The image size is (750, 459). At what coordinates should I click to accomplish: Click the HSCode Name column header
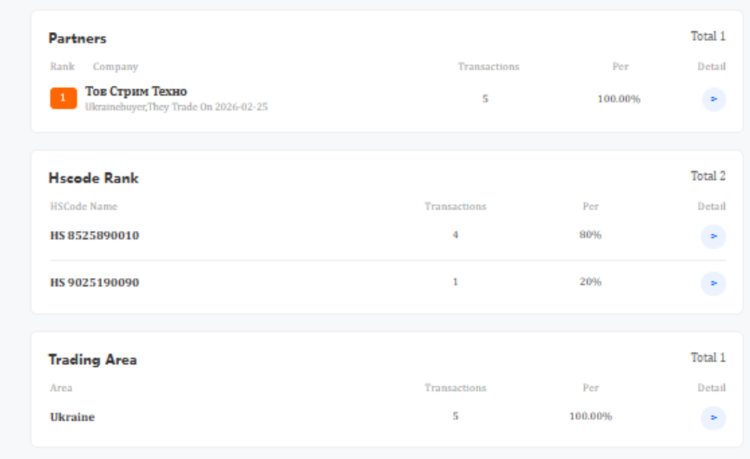(84, 206)
